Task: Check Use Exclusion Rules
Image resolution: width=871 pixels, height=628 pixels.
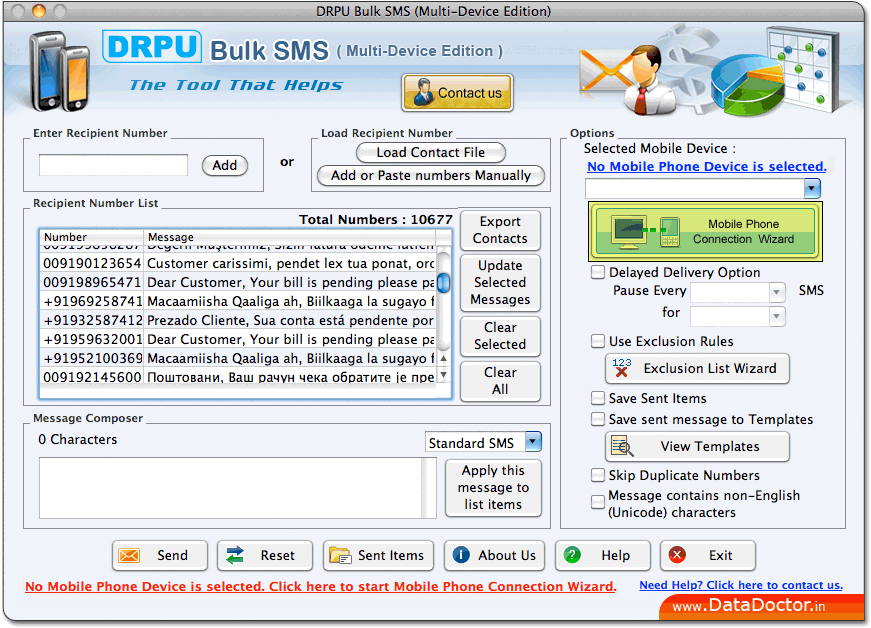Action: [598, 341]
